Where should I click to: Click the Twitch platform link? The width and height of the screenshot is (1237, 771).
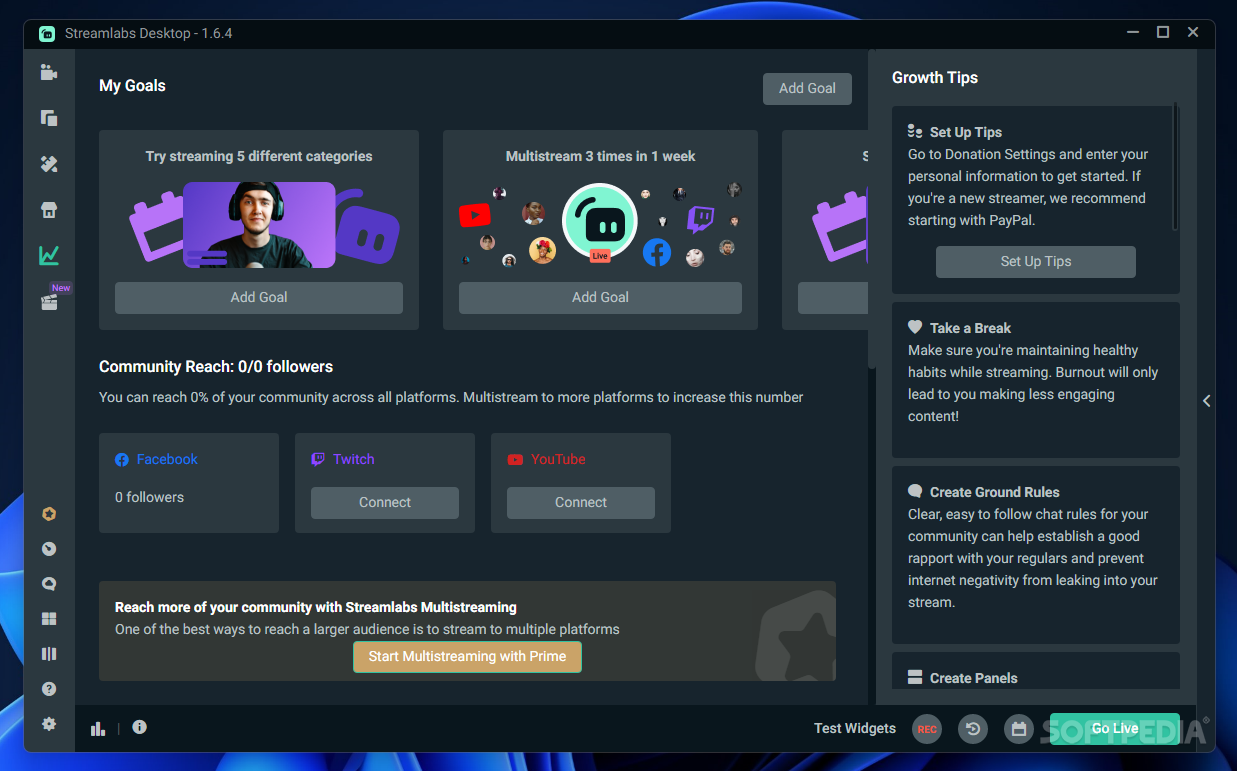tap(353, 459)
